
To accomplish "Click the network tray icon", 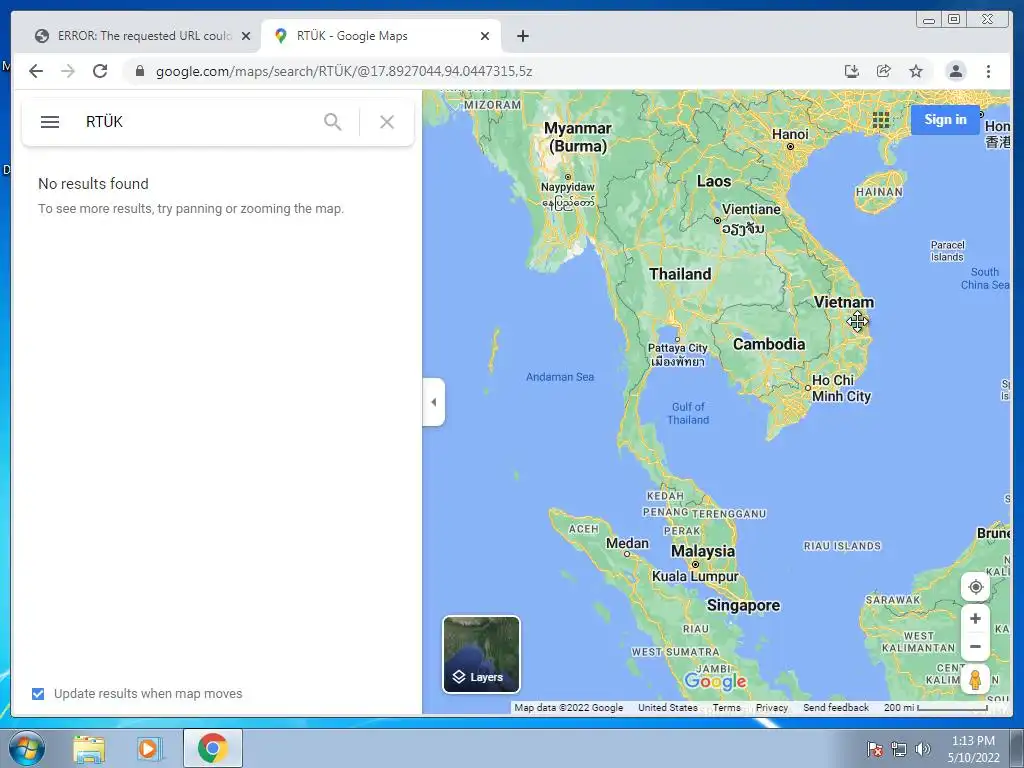I will [x=899, y=749].
